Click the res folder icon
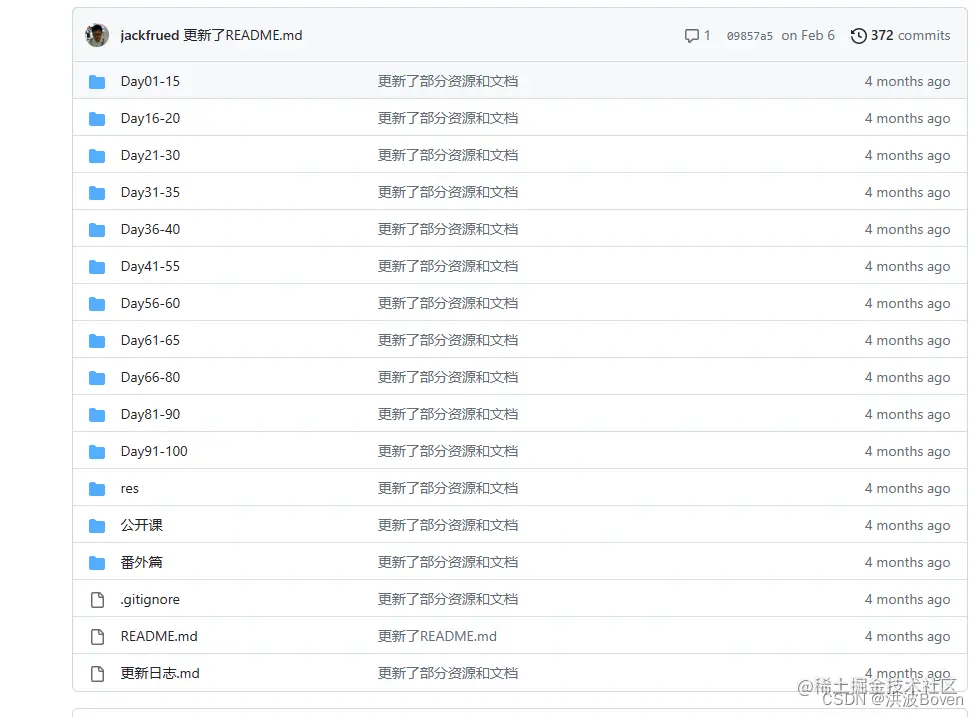The width and height of the screenshot is (978, 717). [x=97, y=489]
